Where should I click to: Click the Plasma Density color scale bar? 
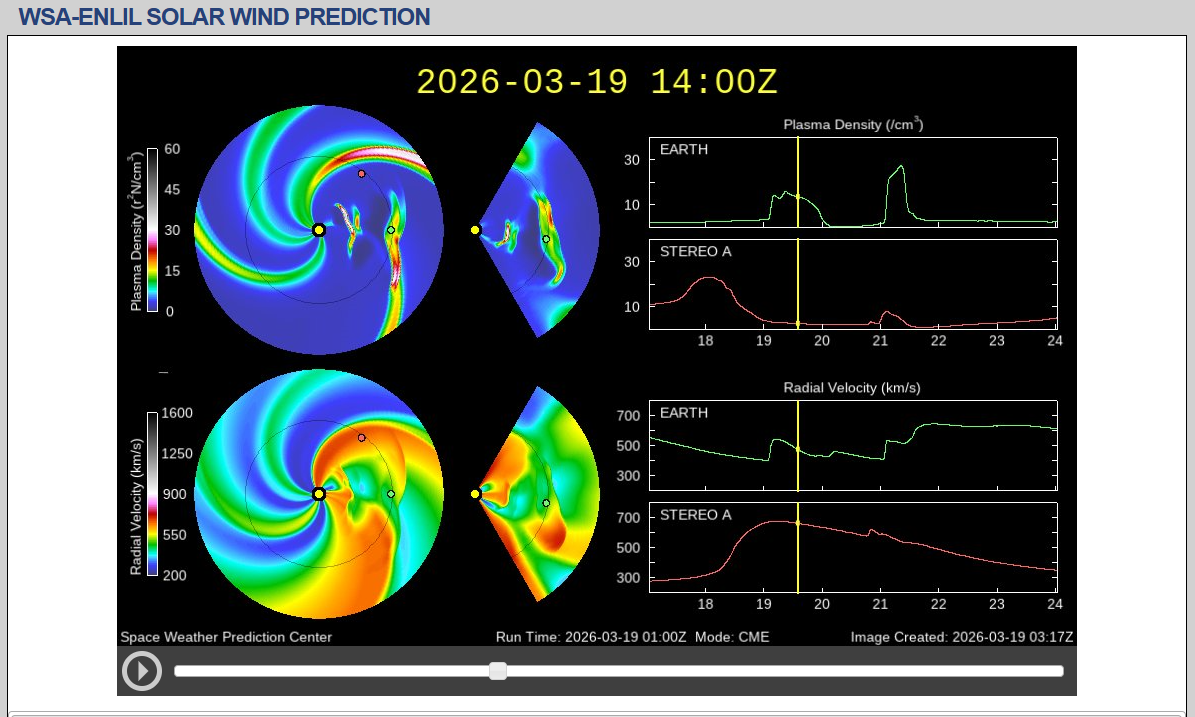pos(152,230)
